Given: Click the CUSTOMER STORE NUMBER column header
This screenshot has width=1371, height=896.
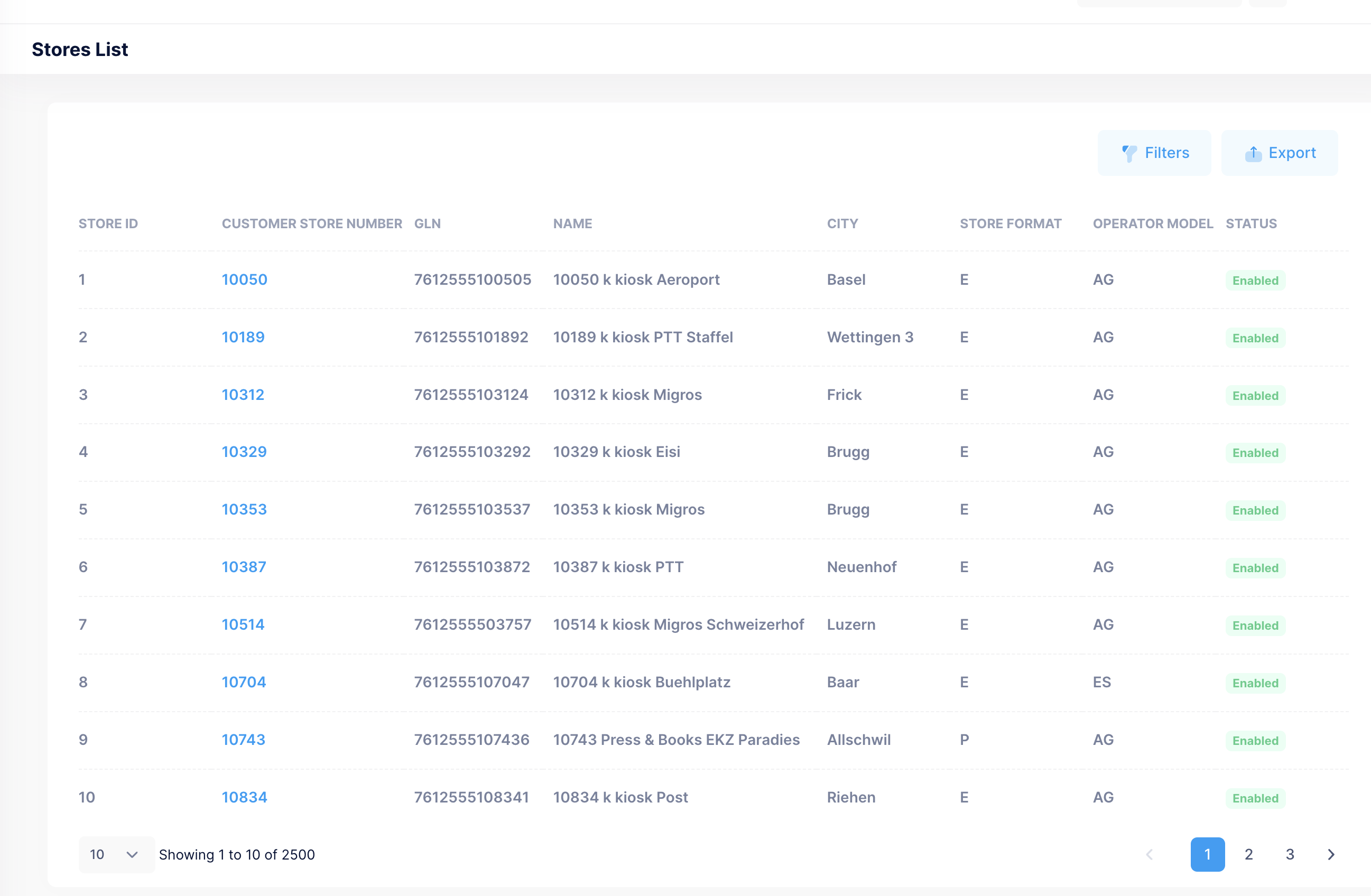Looking at the screenshot, I should click(312, 223).
